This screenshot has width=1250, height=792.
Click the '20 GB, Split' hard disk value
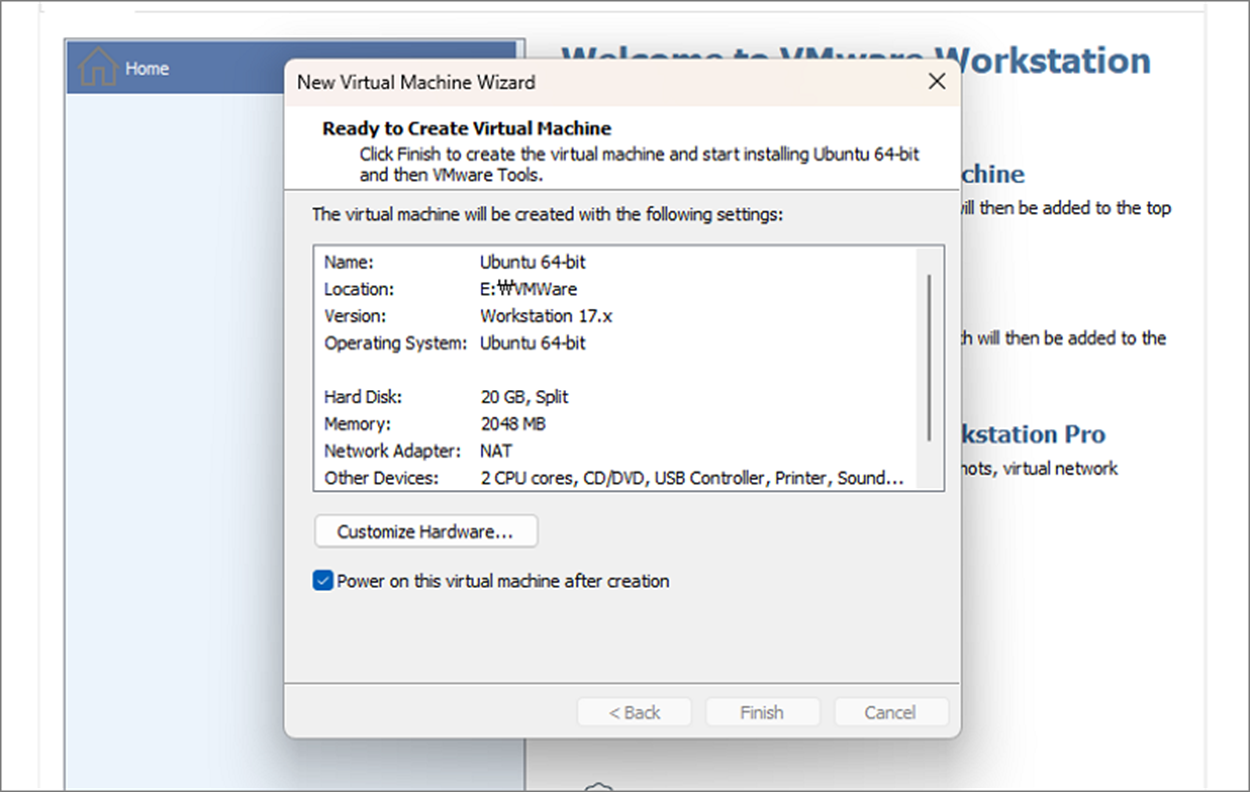(524, 397)
